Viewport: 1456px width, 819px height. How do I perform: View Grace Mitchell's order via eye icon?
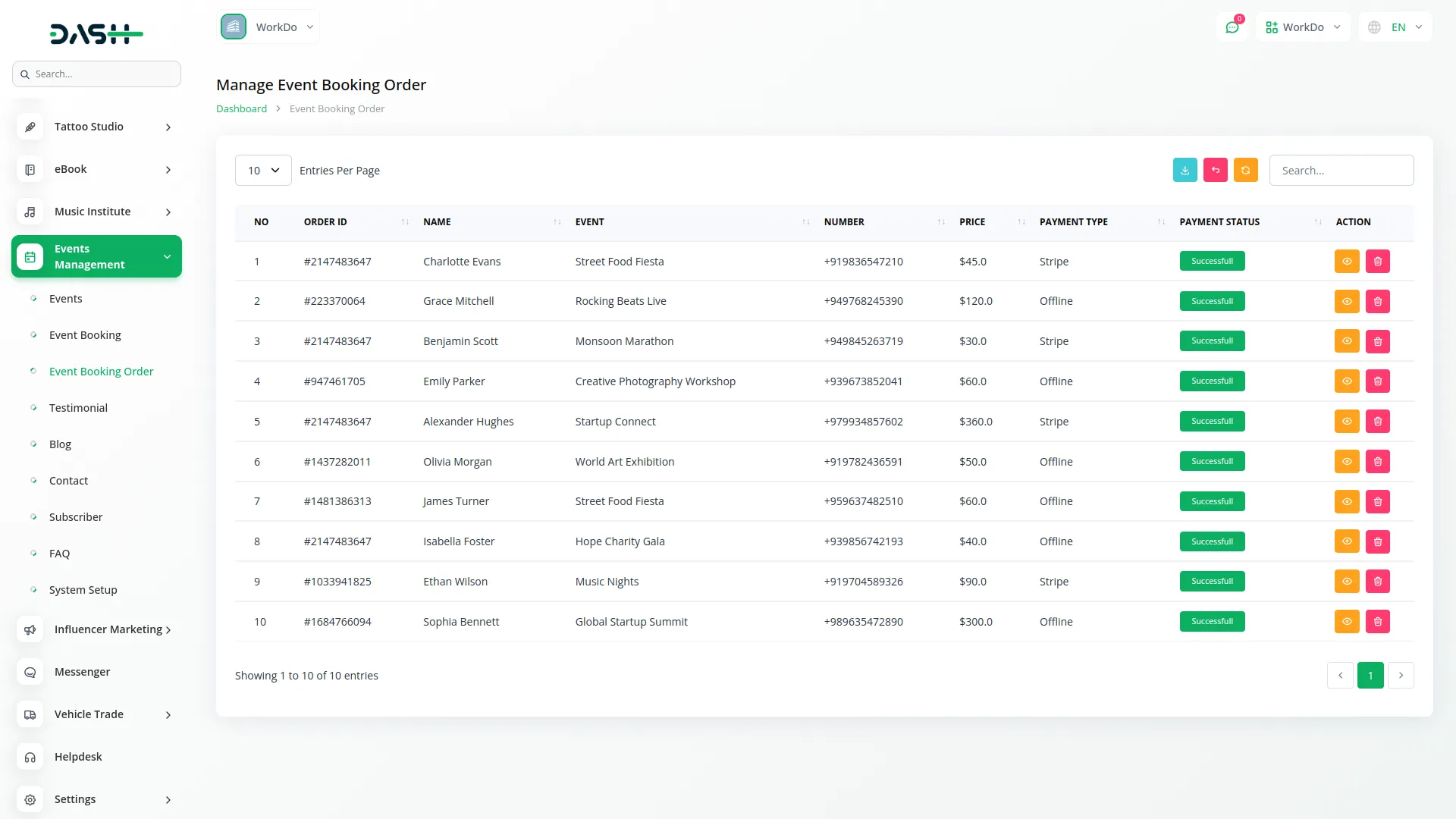pyautogui.click(x=1346, y=302)
